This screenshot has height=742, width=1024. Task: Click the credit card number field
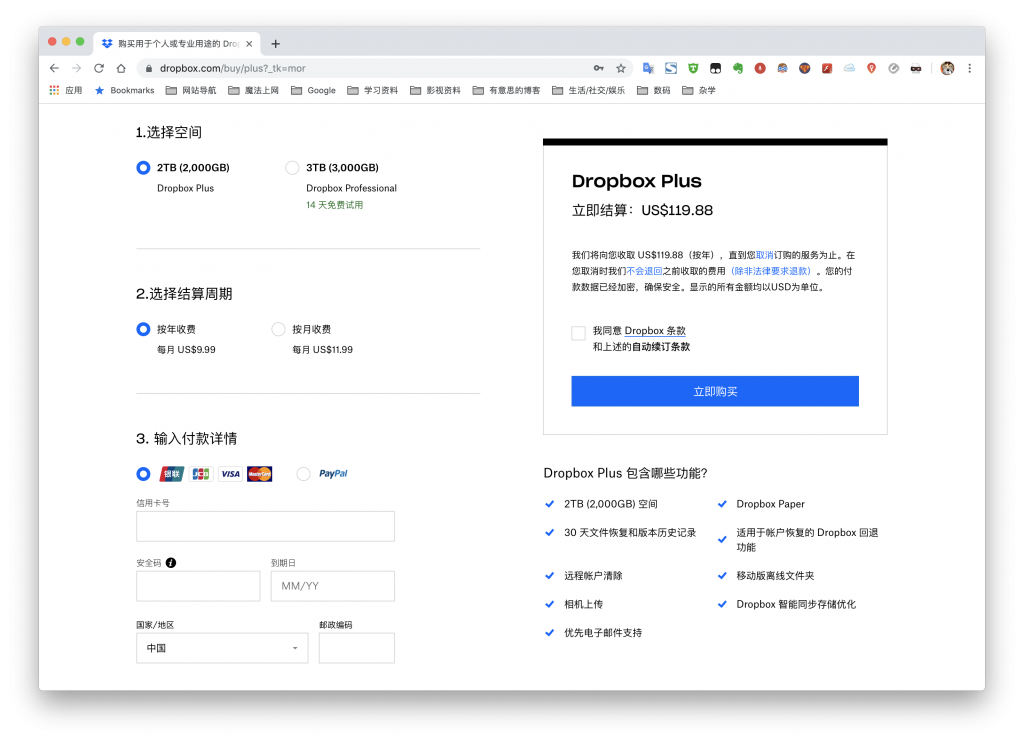click(265, 526)
